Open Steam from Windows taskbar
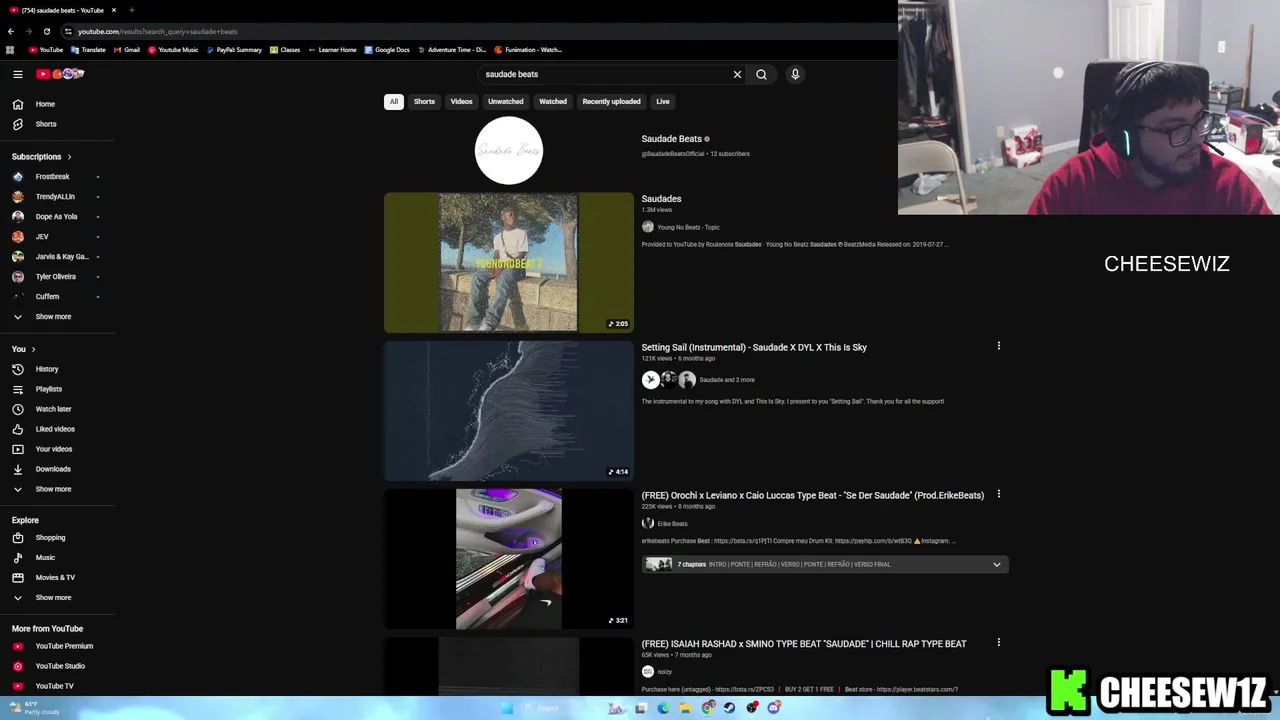Screen dimensions: 1280x720 click(x=729, y=708)
